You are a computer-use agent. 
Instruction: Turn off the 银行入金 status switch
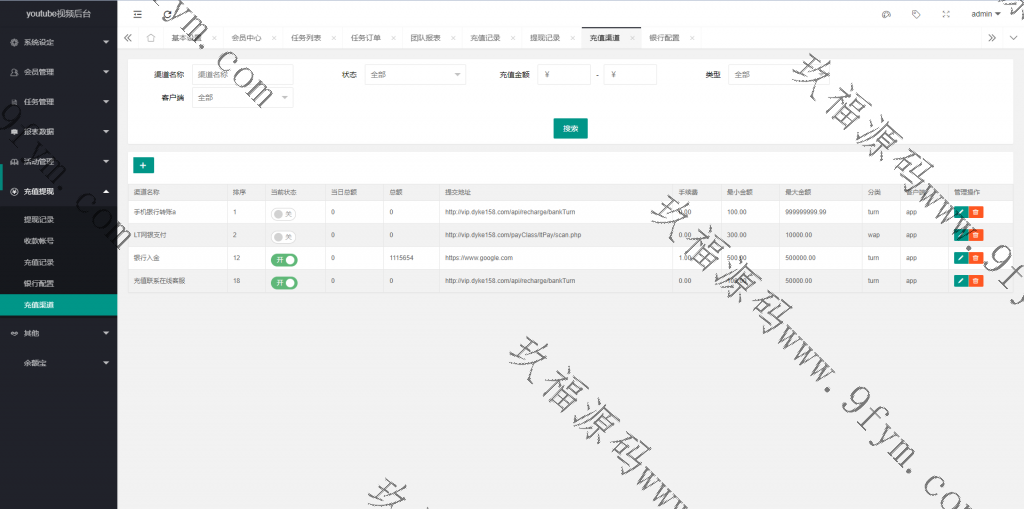[284, 259]
